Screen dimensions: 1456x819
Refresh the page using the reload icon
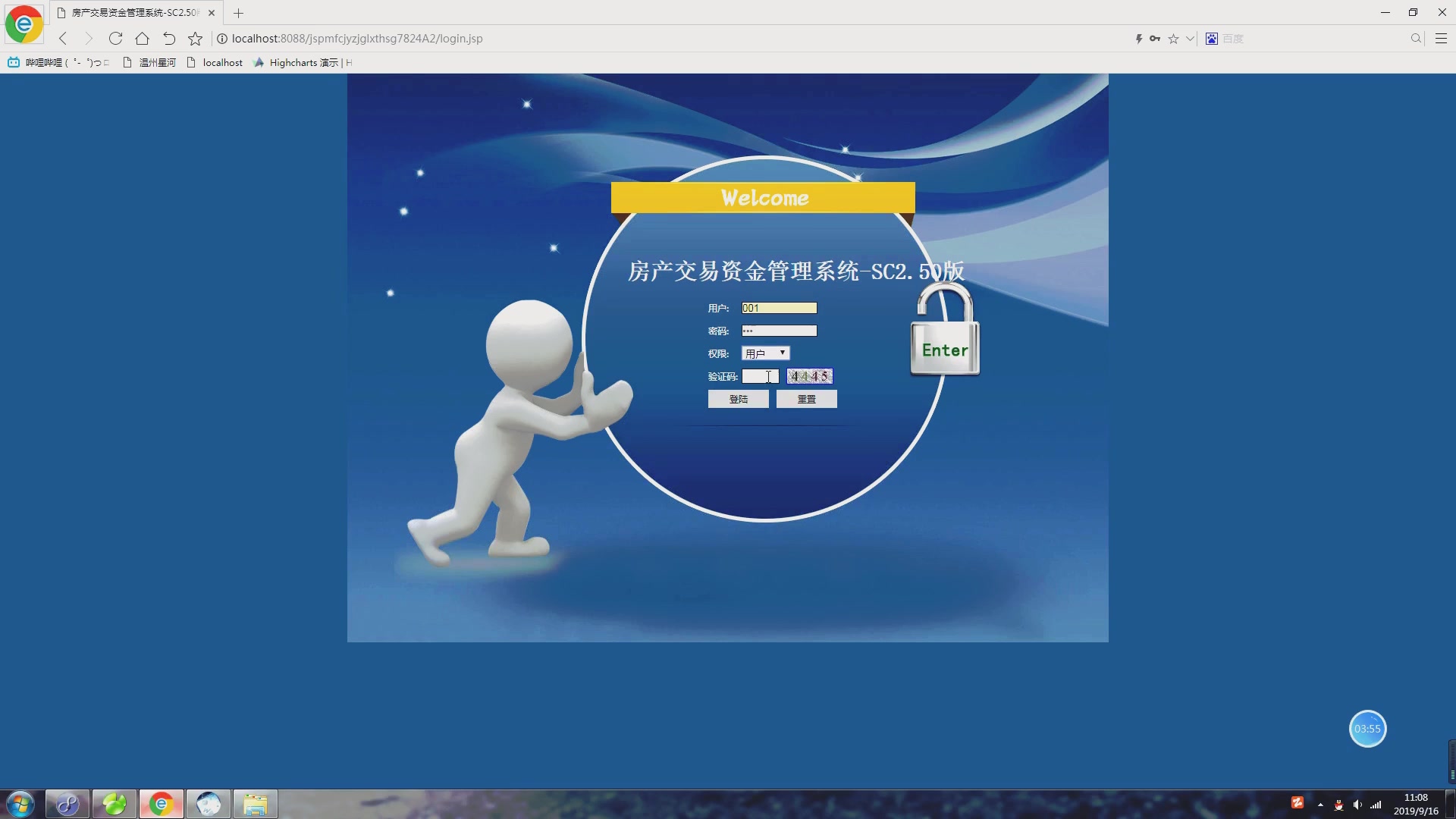click(x=115, y=38)
